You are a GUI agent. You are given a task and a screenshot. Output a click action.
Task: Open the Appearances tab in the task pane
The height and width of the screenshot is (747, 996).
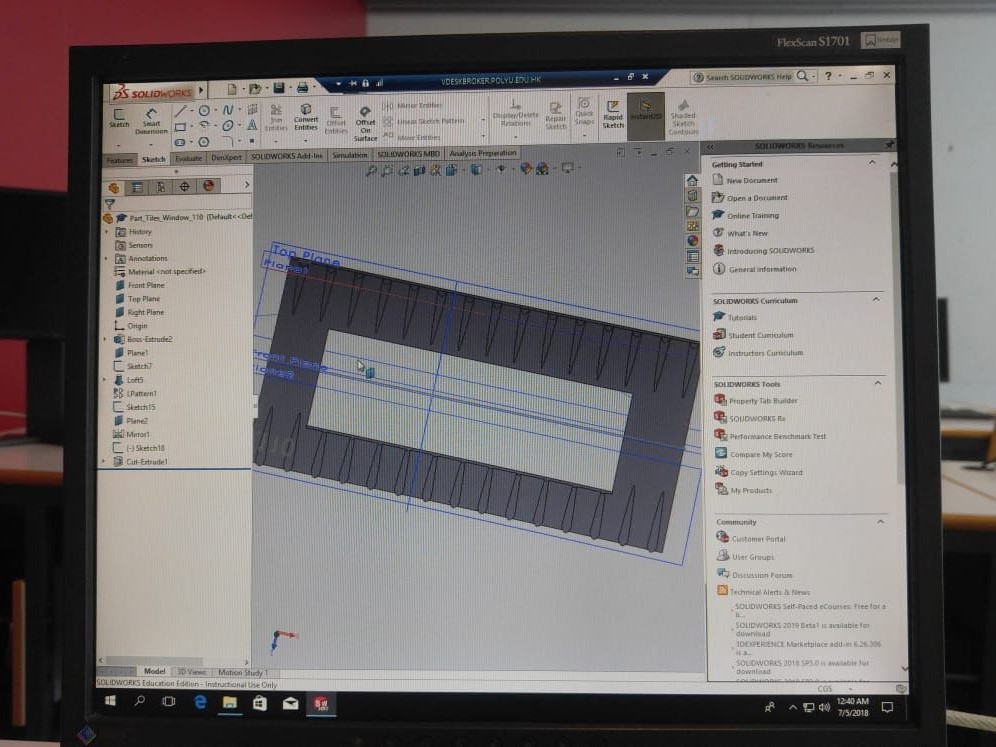point(692,241)
